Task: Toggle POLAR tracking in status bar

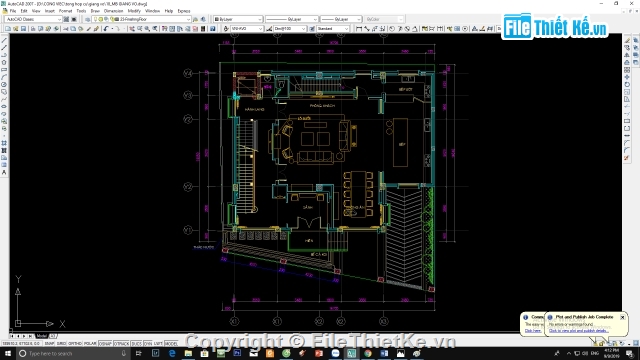Action: (90, 344)
